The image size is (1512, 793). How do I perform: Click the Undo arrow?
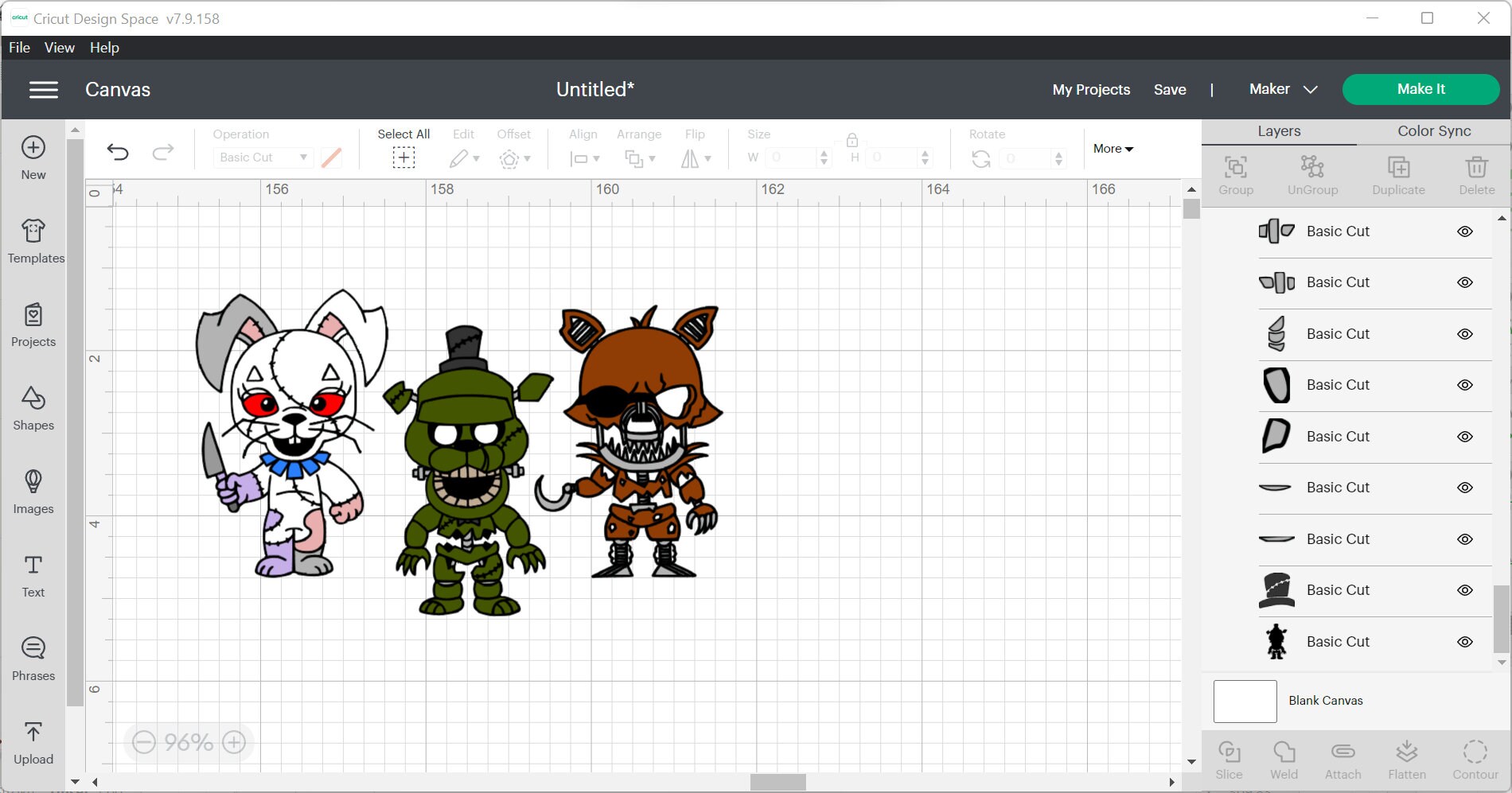(x=119, y=151)
